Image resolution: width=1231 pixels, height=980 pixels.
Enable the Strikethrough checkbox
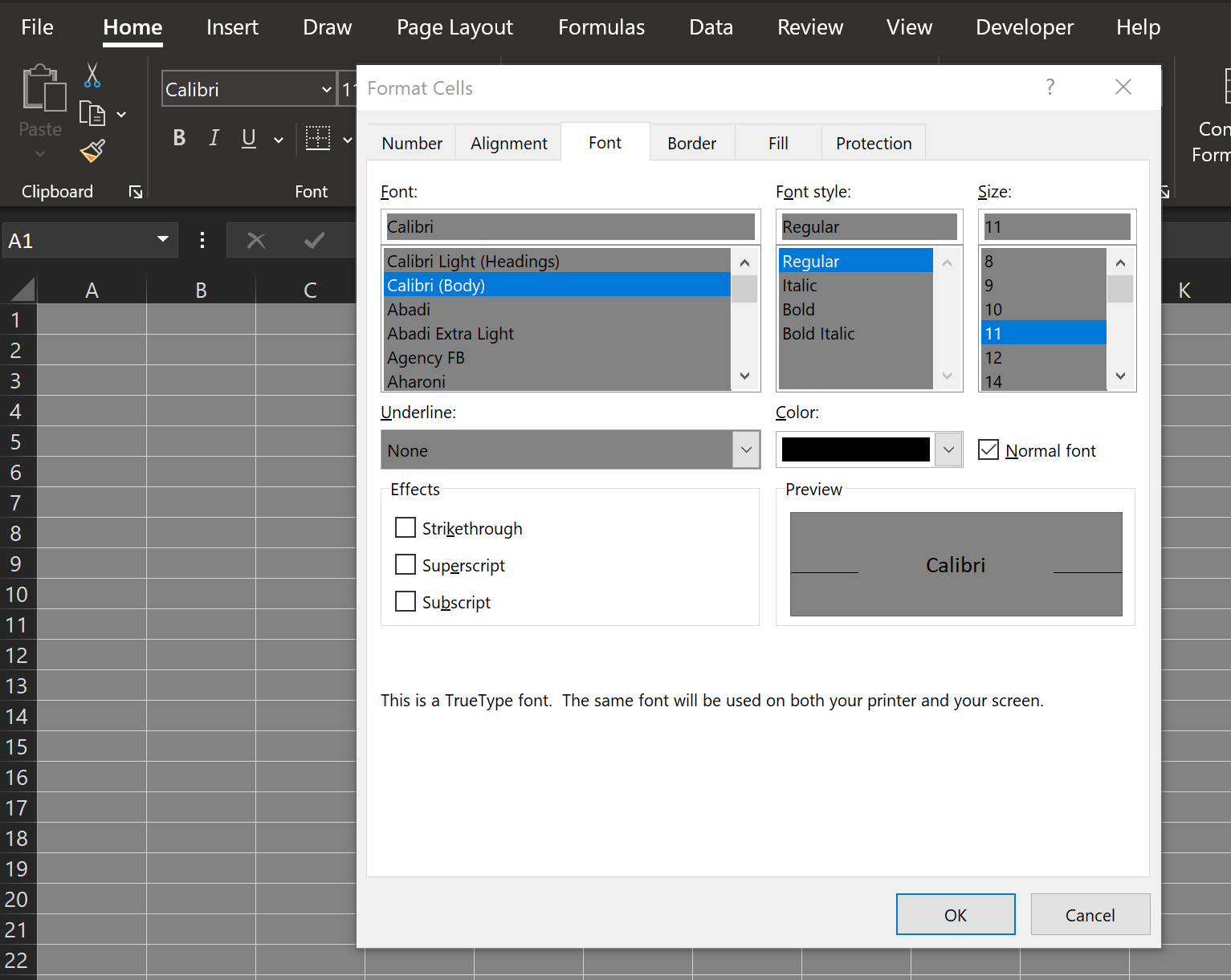406,528
